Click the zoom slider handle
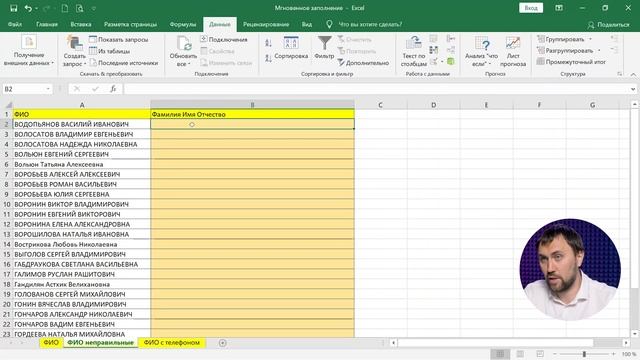The height and width of the screenshot is (360, 640). pyautogui.click(x=584, y=354)
